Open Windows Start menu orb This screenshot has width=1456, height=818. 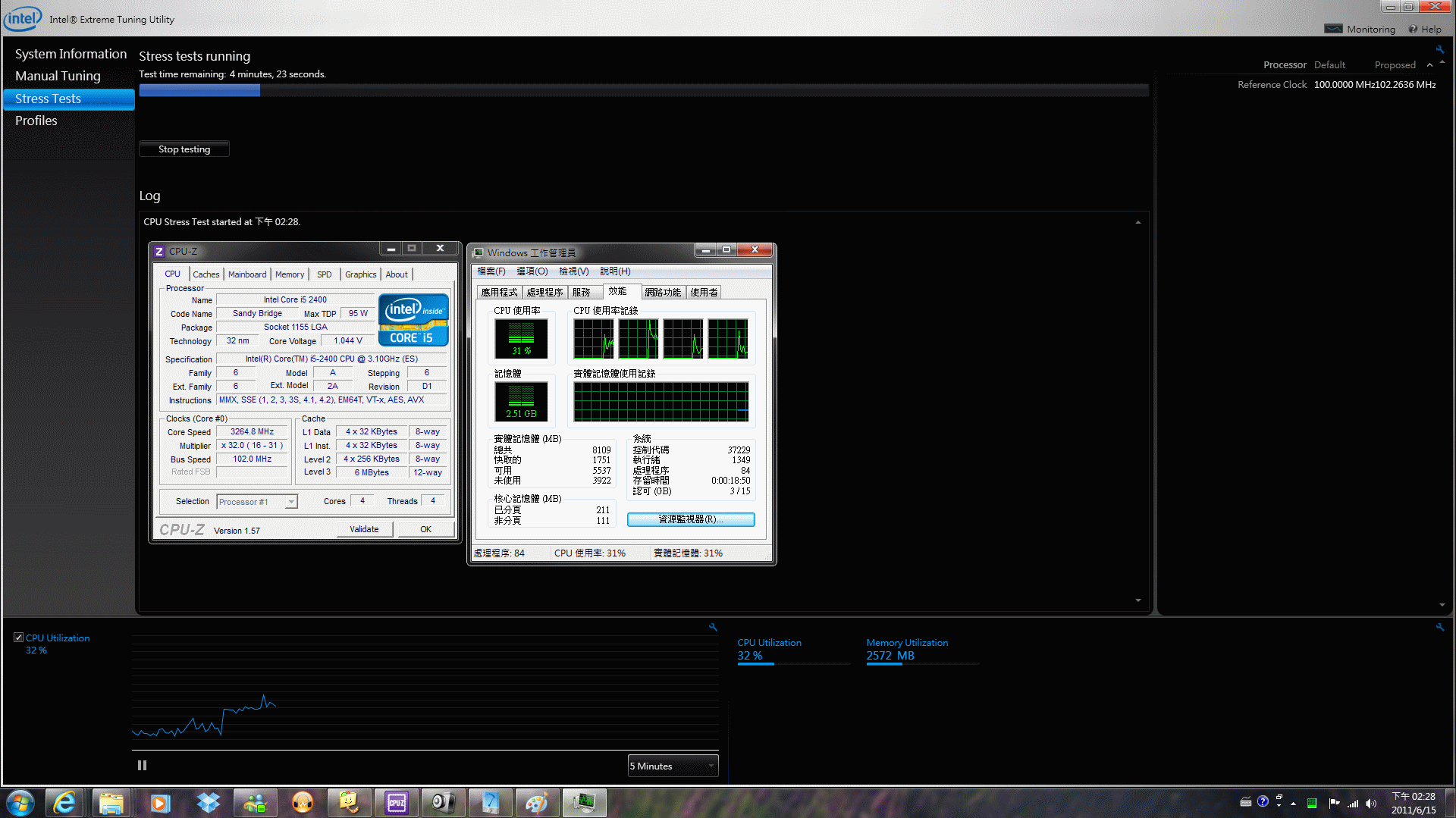[x=20, y=803]
